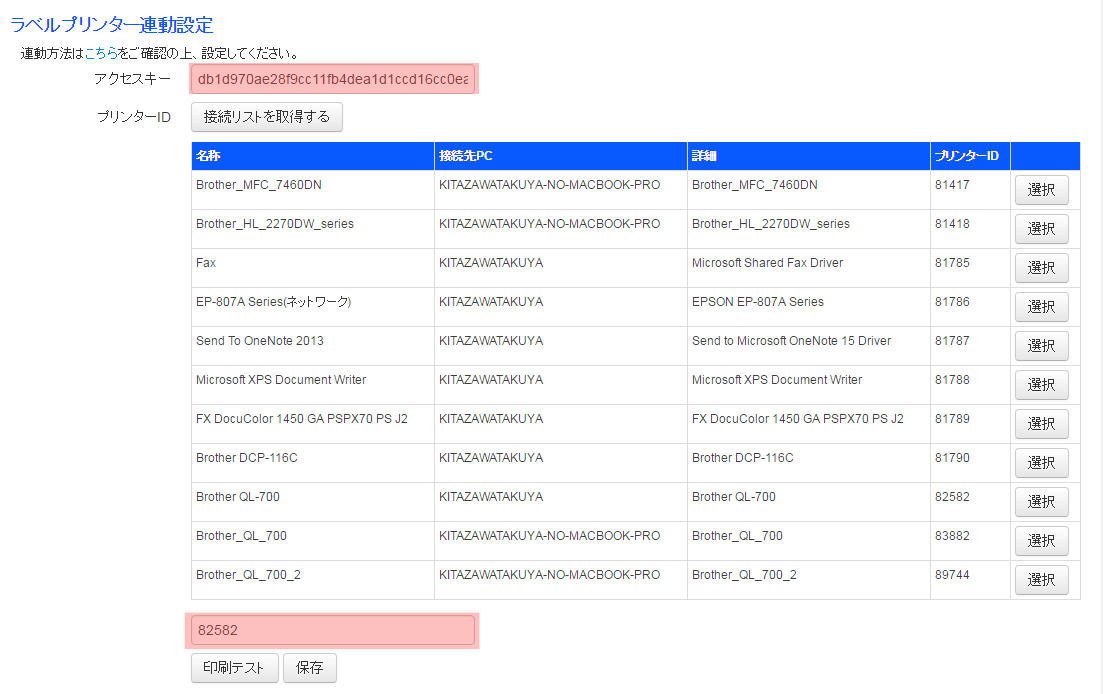Click 選択 for FX DocuColor 1450 row
Image resolution: width=1103 pixels, height=694 pixels.
(x=1041, y=424)
